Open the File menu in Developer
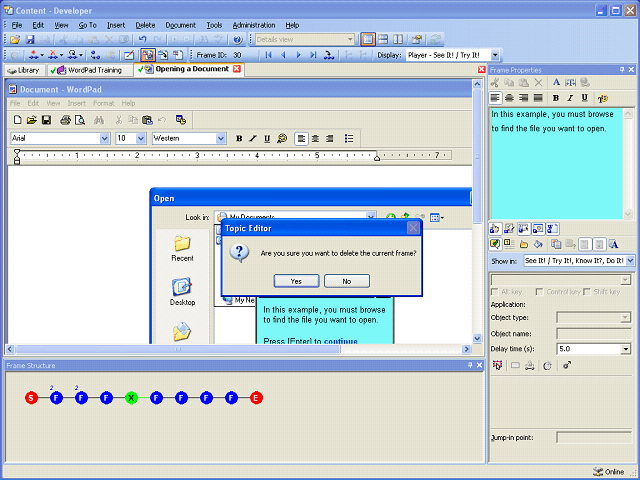 point(17,25)
